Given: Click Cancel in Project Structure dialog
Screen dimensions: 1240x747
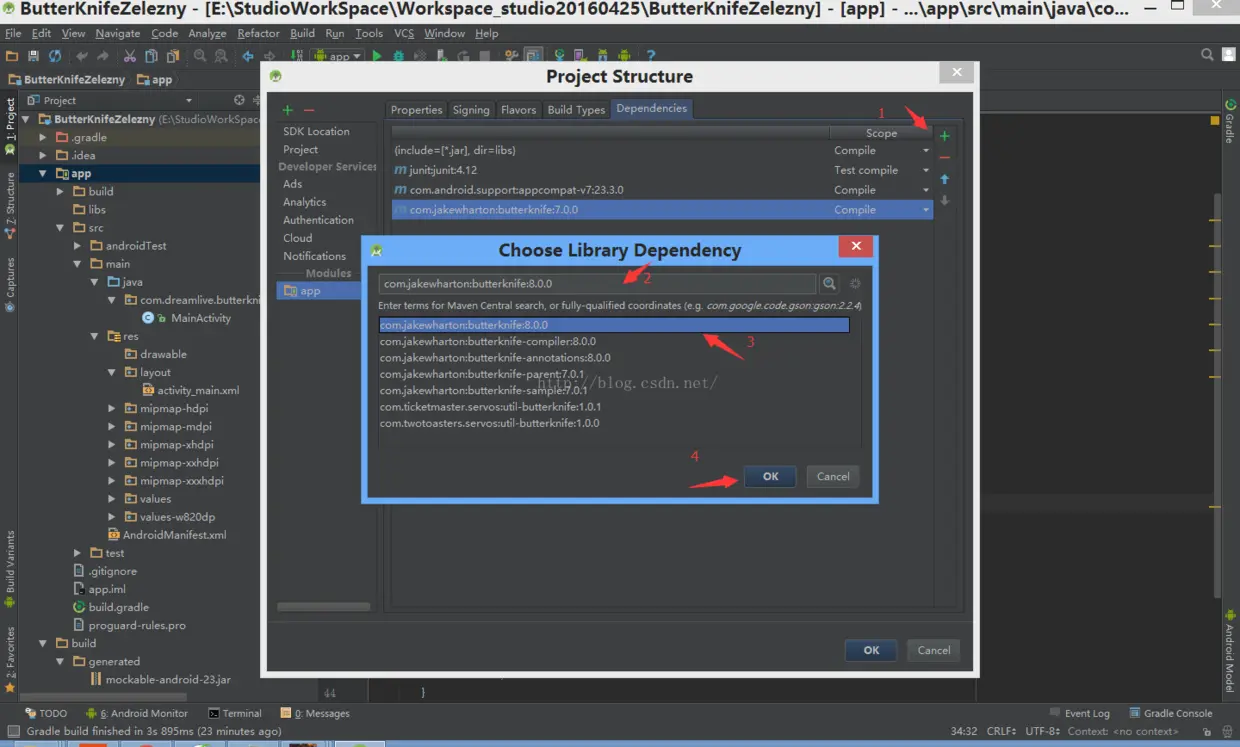Looking at the screenshot, I should 934,650.
